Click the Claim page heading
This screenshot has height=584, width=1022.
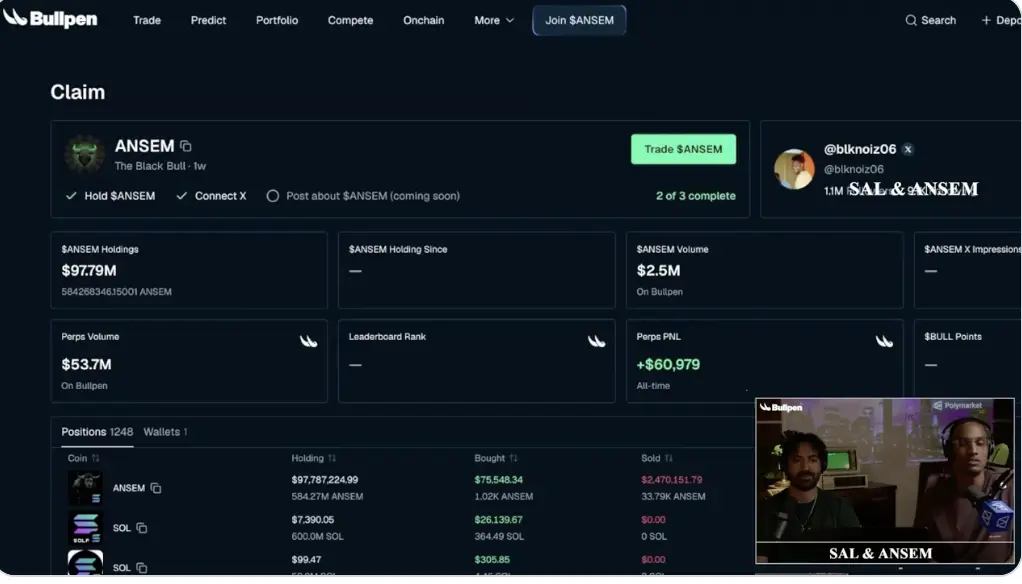coord(78,92)
